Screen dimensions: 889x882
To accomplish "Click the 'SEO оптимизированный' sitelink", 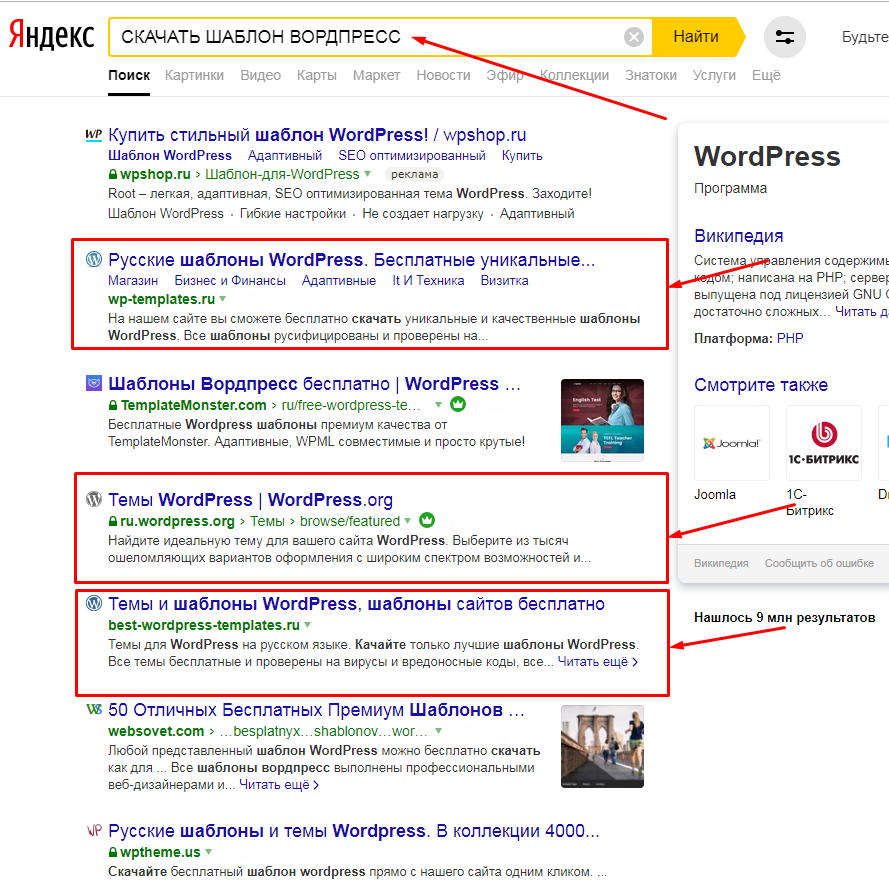I will (x=412, y=155).
